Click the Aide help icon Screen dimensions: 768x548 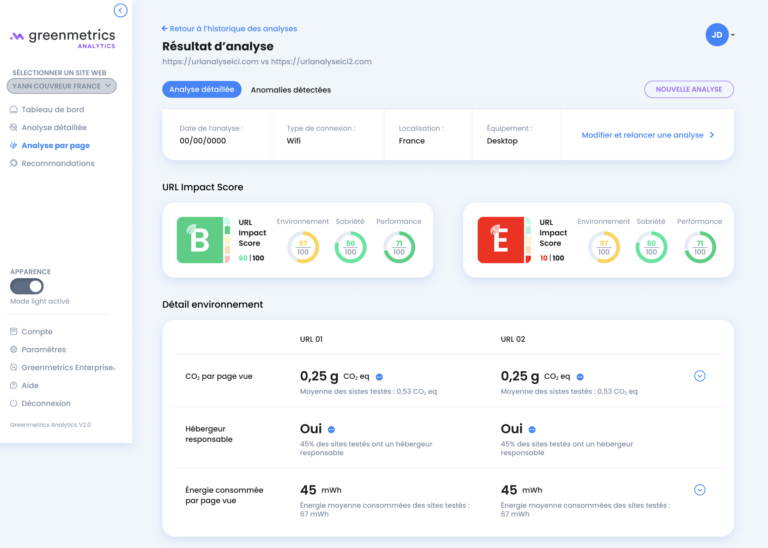point(14,385)
